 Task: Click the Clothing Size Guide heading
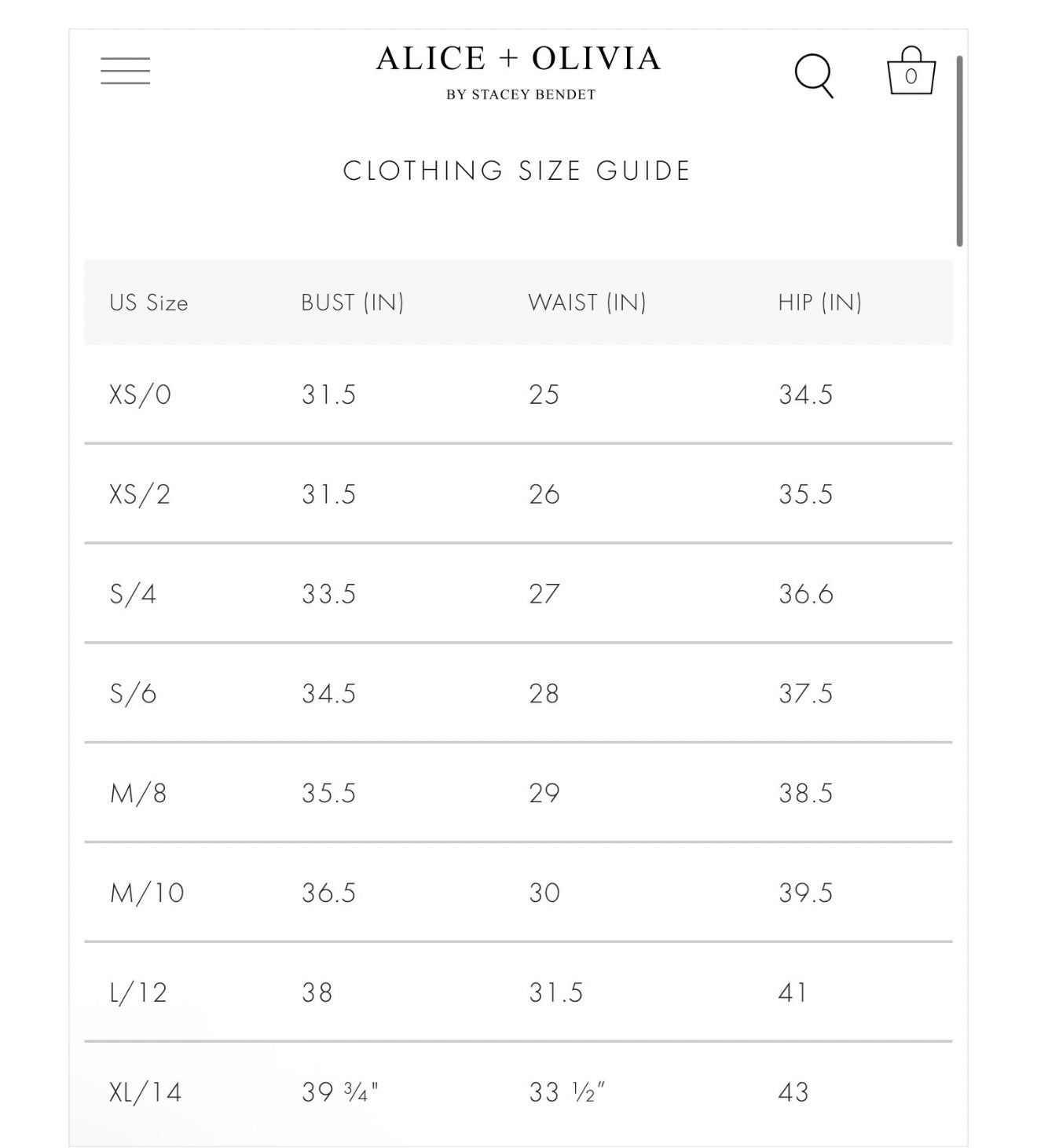(x=517, y=171)
